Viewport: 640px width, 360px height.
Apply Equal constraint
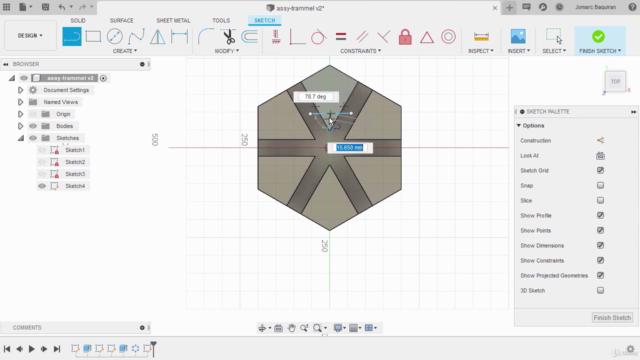click(341, 37)
